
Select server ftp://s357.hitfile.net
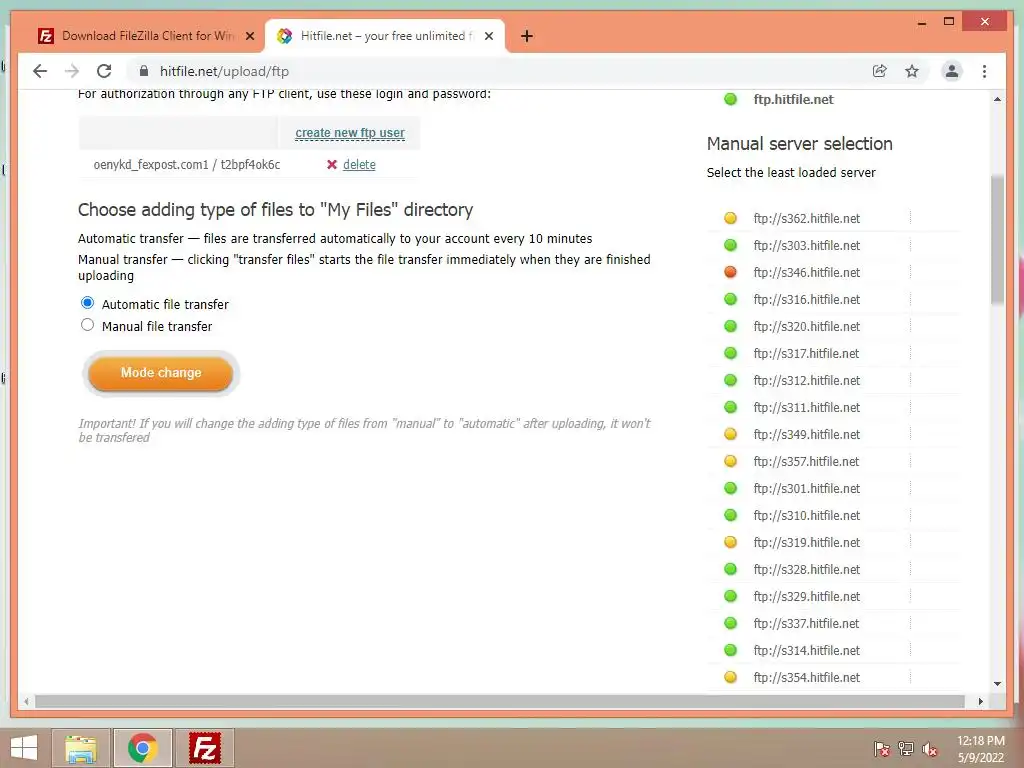[x=806, y=461]
